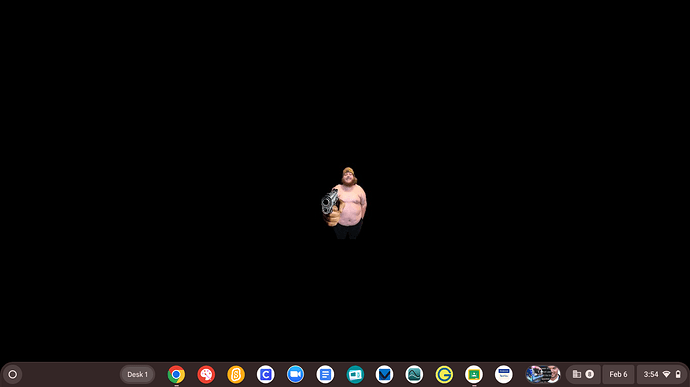Open the yellow G circle app

444,375
